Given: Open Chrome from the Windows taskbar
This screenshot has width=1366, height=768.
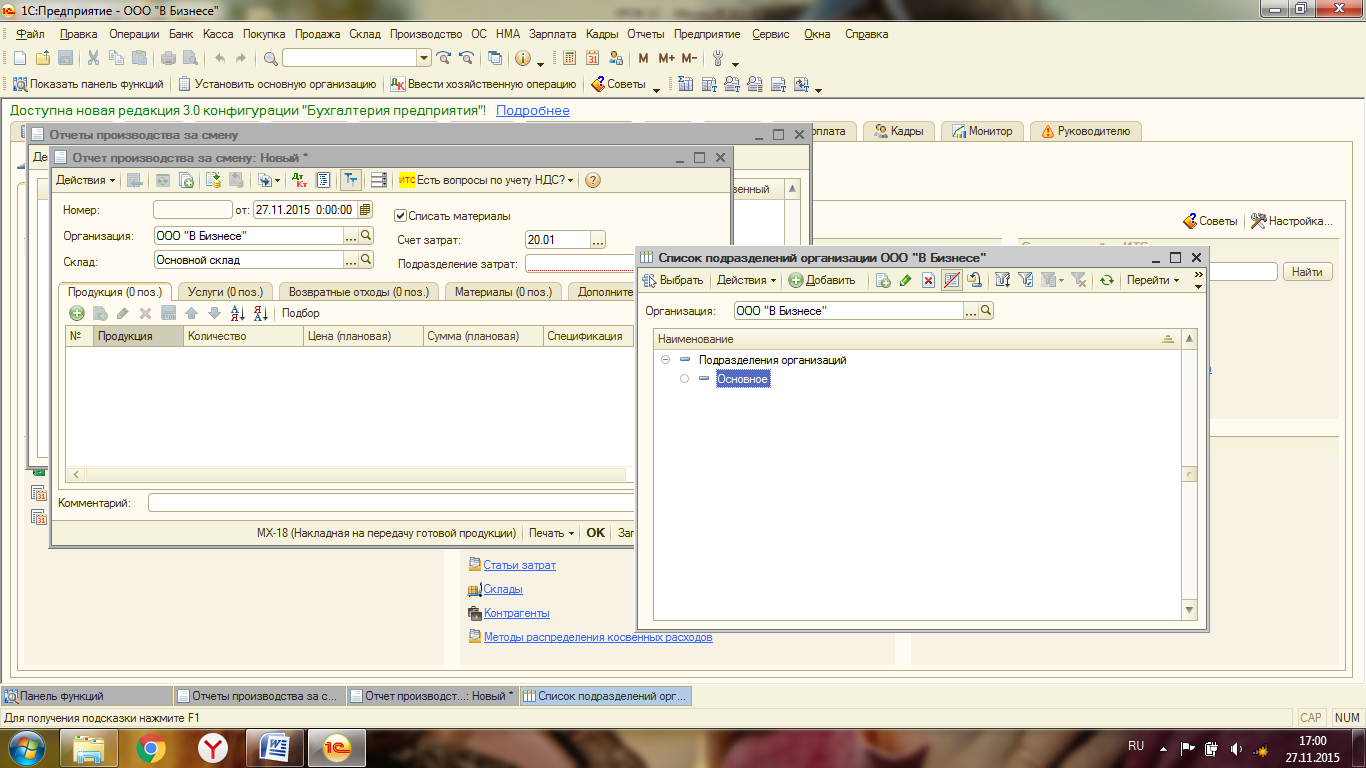Looking at the screenshot, I should pos(151,747).
